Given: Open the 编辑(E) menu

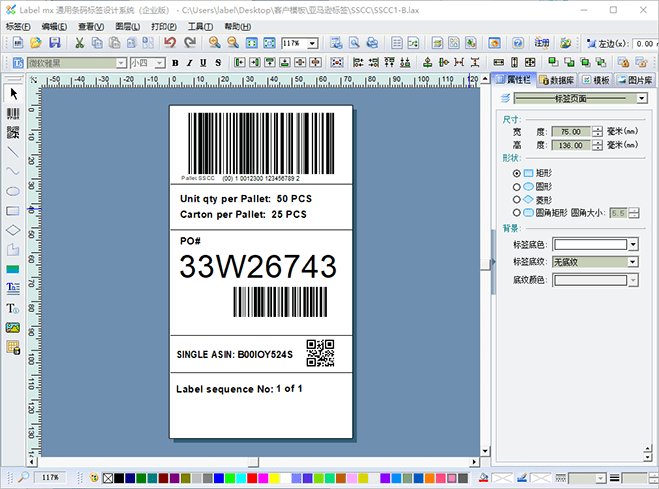Looking at the screenshot, I should (54, 26).
